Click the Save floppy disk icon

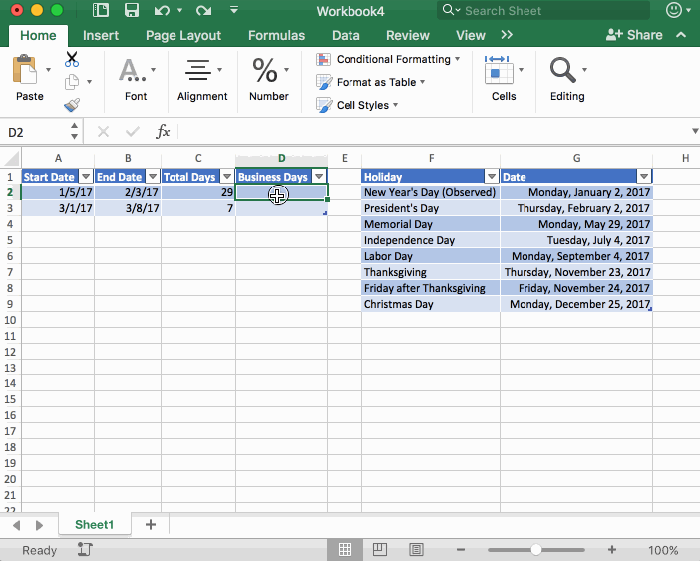point(132,10)
